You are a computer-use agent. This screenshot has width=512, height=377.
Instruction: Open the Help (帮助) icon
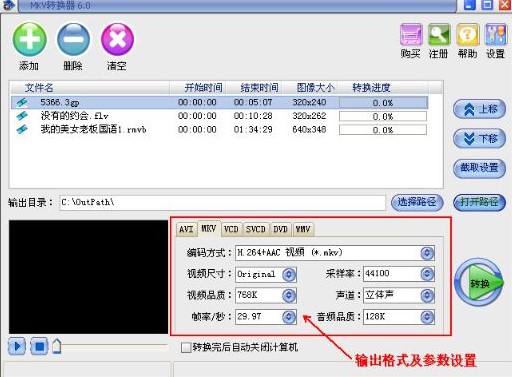click(468, 35)
